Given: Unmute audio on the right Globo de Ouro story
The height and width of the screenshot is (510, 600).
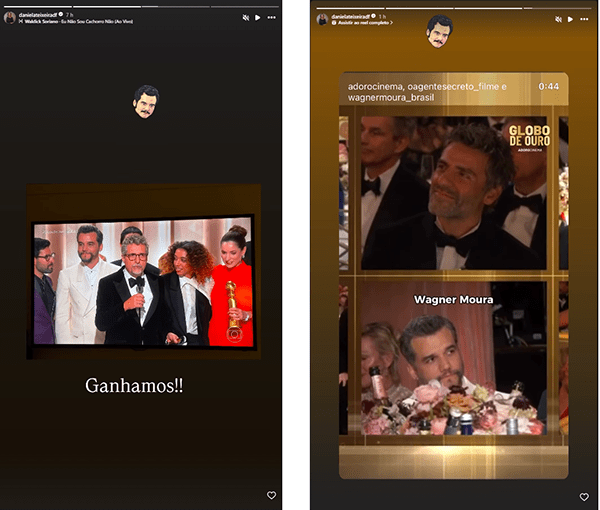Looking at the screenshot, I should coord(559,17).
